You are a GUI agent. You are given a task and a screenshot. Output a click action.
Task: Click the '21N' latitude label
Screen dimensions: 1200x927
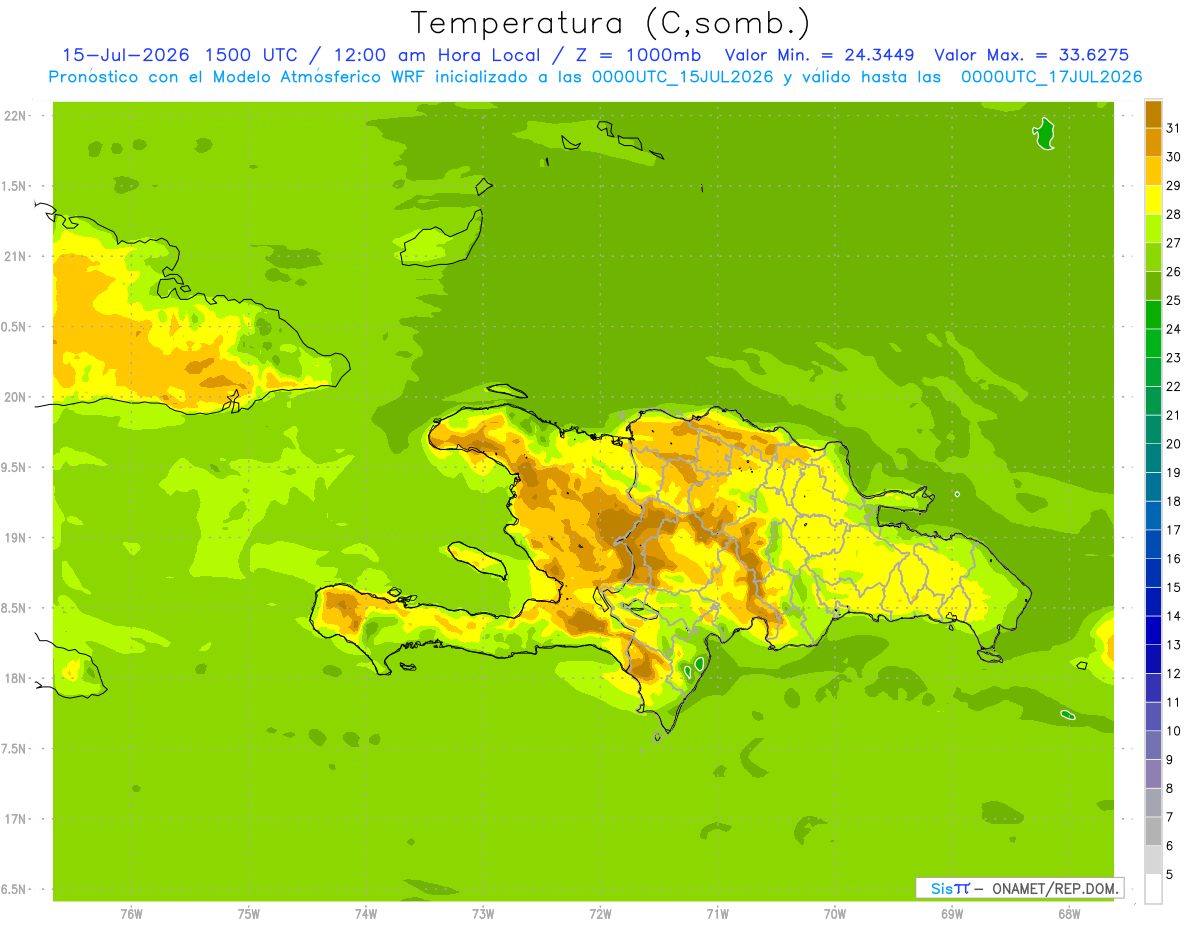click(x=16, y=256)
